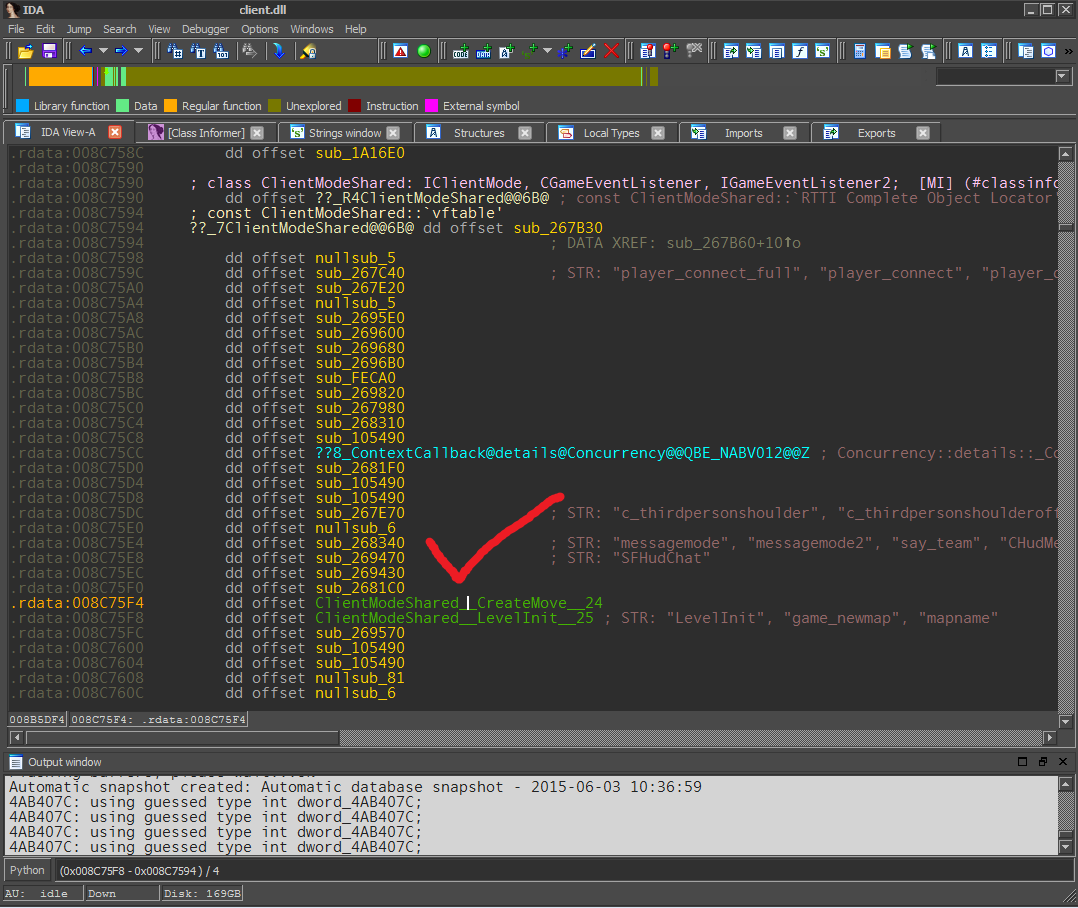The width and height of the screenshot is (1078, 908).
Task: Click the script file run icon
Action: tap(905, 52)
